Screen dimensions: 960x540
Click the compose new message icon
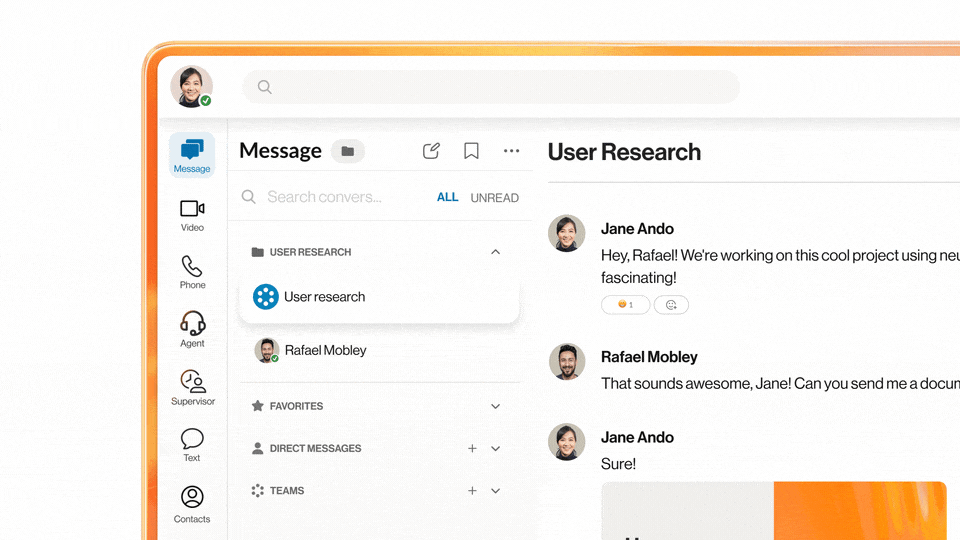click(431, 151)
